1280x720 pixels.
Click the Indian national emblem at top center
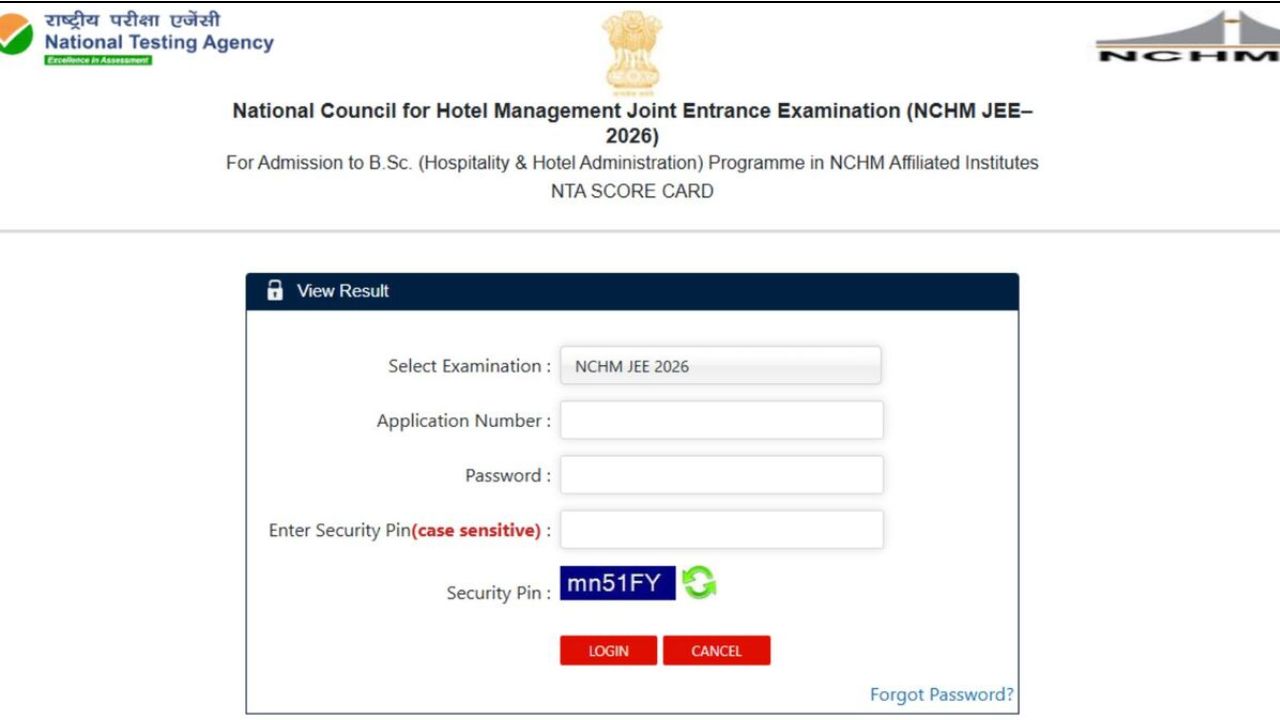(x=632, y=52)
